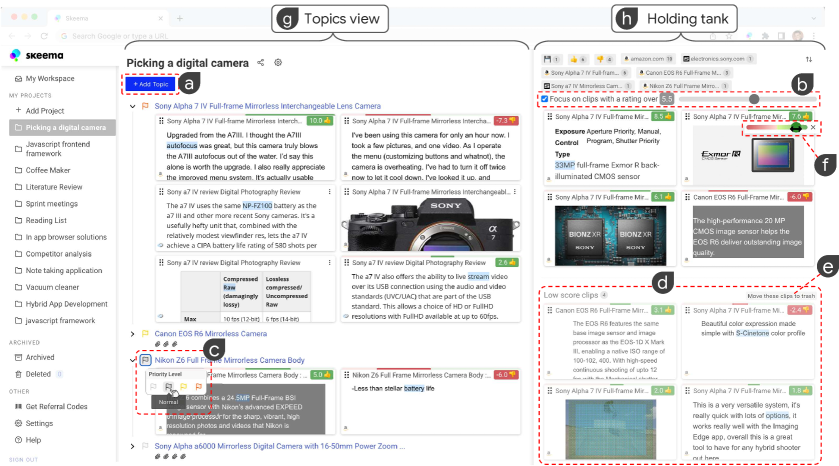Viewport: 839px width, 466px height.
Task: Choose the Normal gray flag in Priority Level popup
Action: point(169,386)
